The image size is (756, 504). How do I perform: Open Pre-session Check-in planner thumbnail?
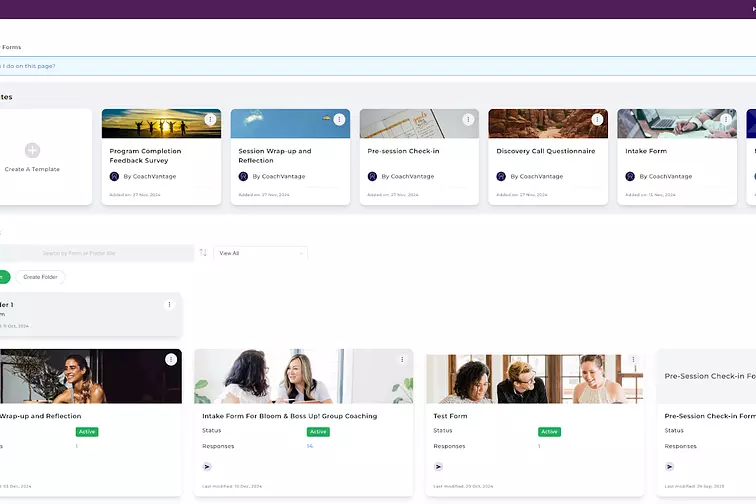pos(419,123)
